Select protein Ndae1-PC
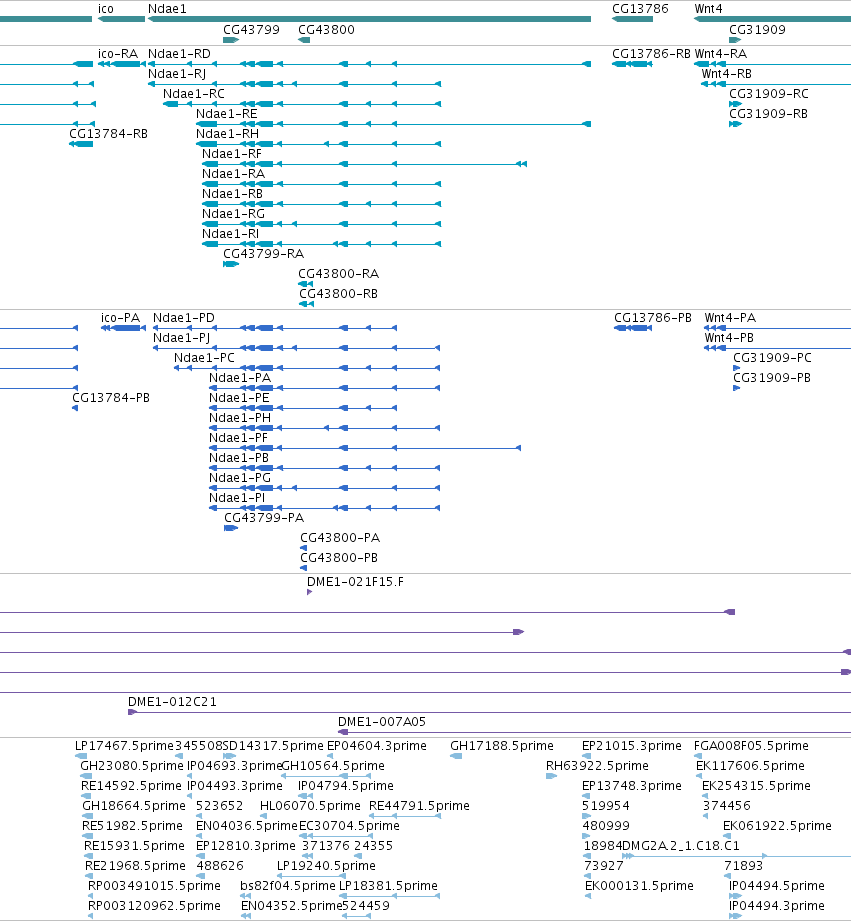 pos(307,368)
